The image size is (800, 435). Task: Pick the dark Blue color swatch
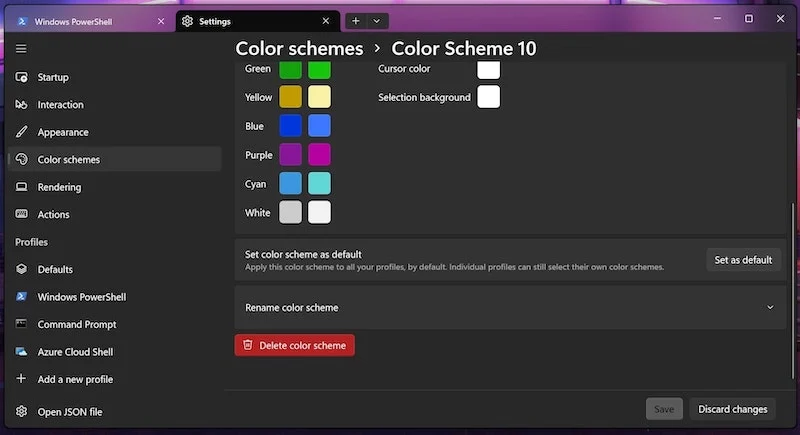coord(290,126)
